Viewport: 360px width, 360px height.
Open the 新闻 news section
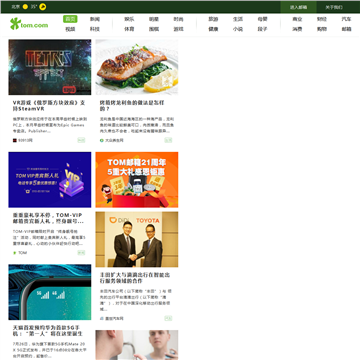(95, 19)
